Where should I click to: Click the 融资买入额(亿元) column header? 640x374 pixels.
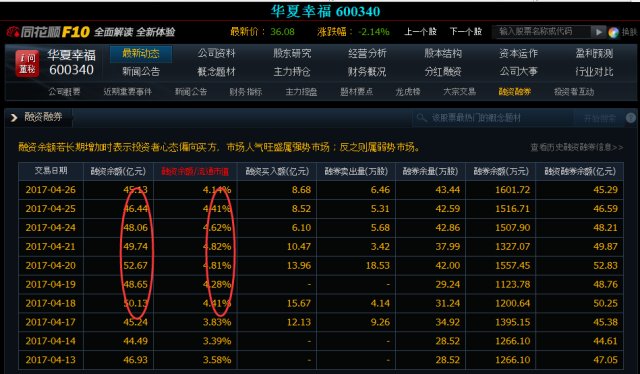[277, 171]
